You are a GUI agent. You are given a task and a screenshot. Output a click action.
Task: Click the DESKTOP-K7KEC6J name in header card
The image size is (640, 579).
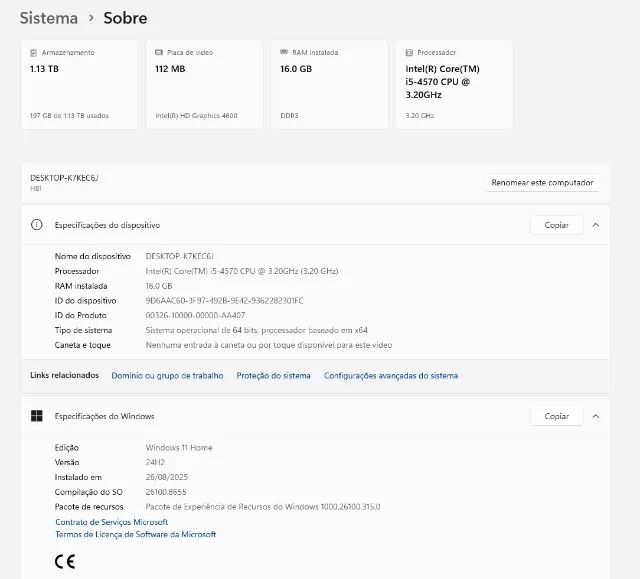[x=64, y=178]
